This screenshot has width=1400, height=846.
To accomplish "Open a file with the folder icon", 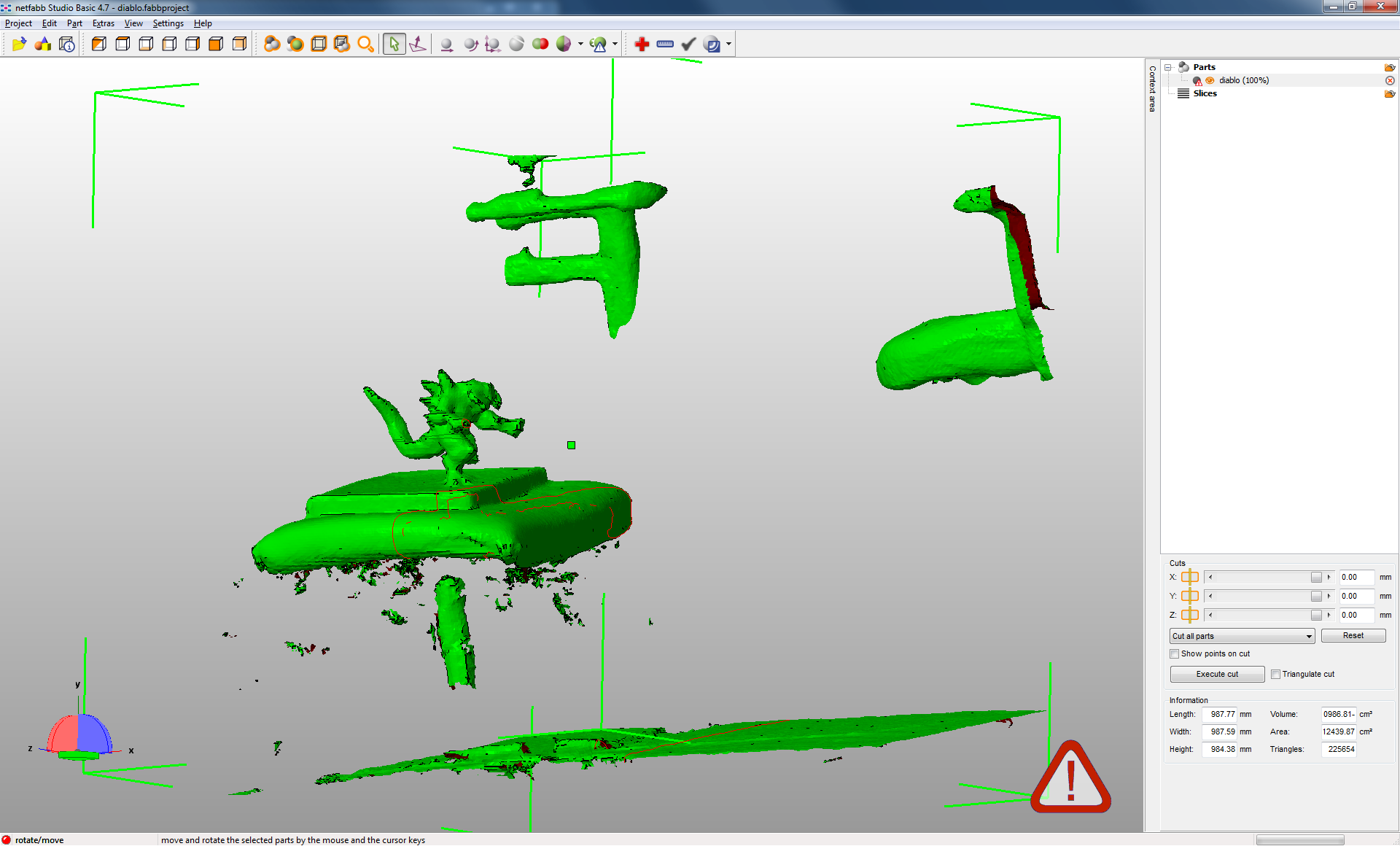I will [19, 44].
